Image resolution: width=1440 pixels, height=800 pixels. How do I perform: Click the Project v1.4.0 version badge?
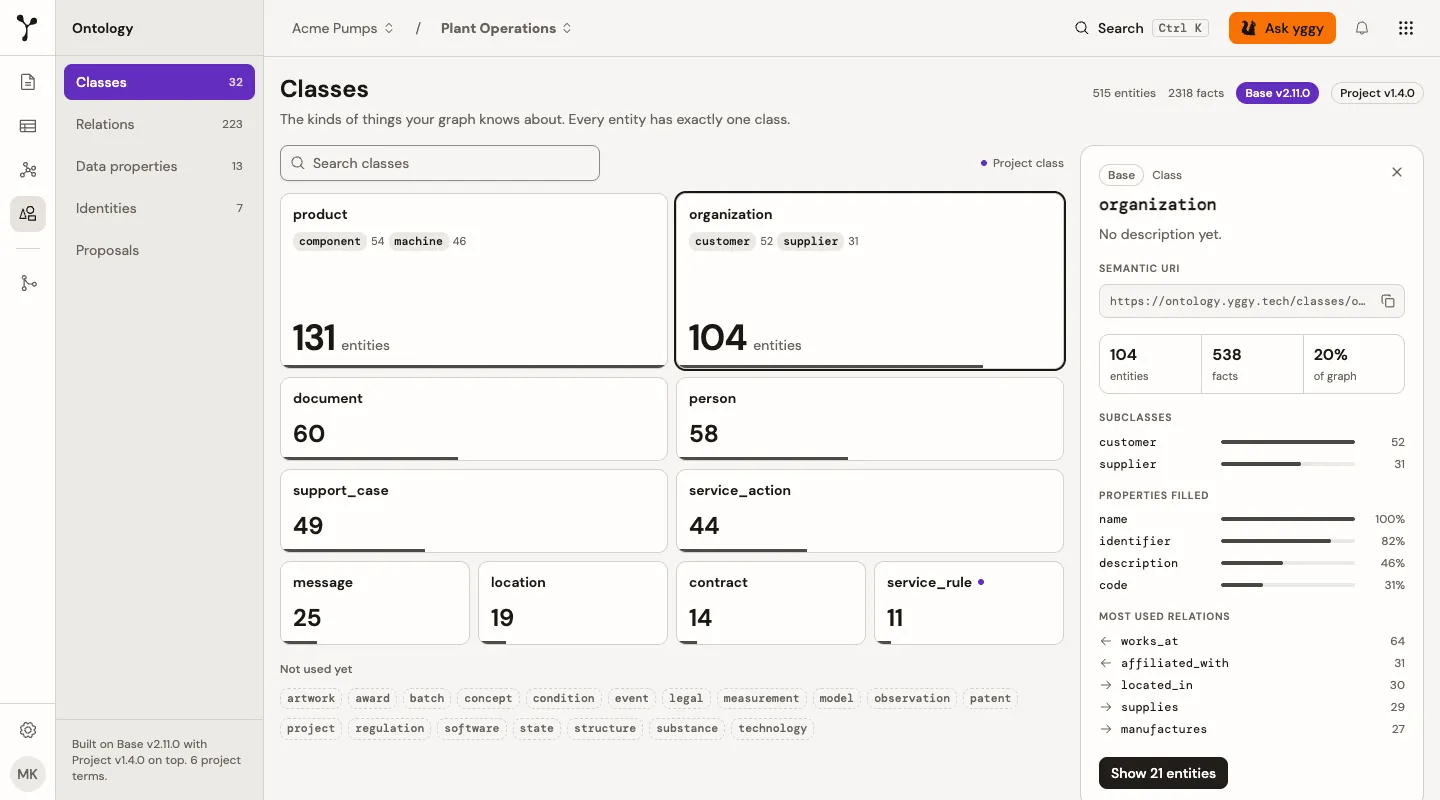(1377, 93)
